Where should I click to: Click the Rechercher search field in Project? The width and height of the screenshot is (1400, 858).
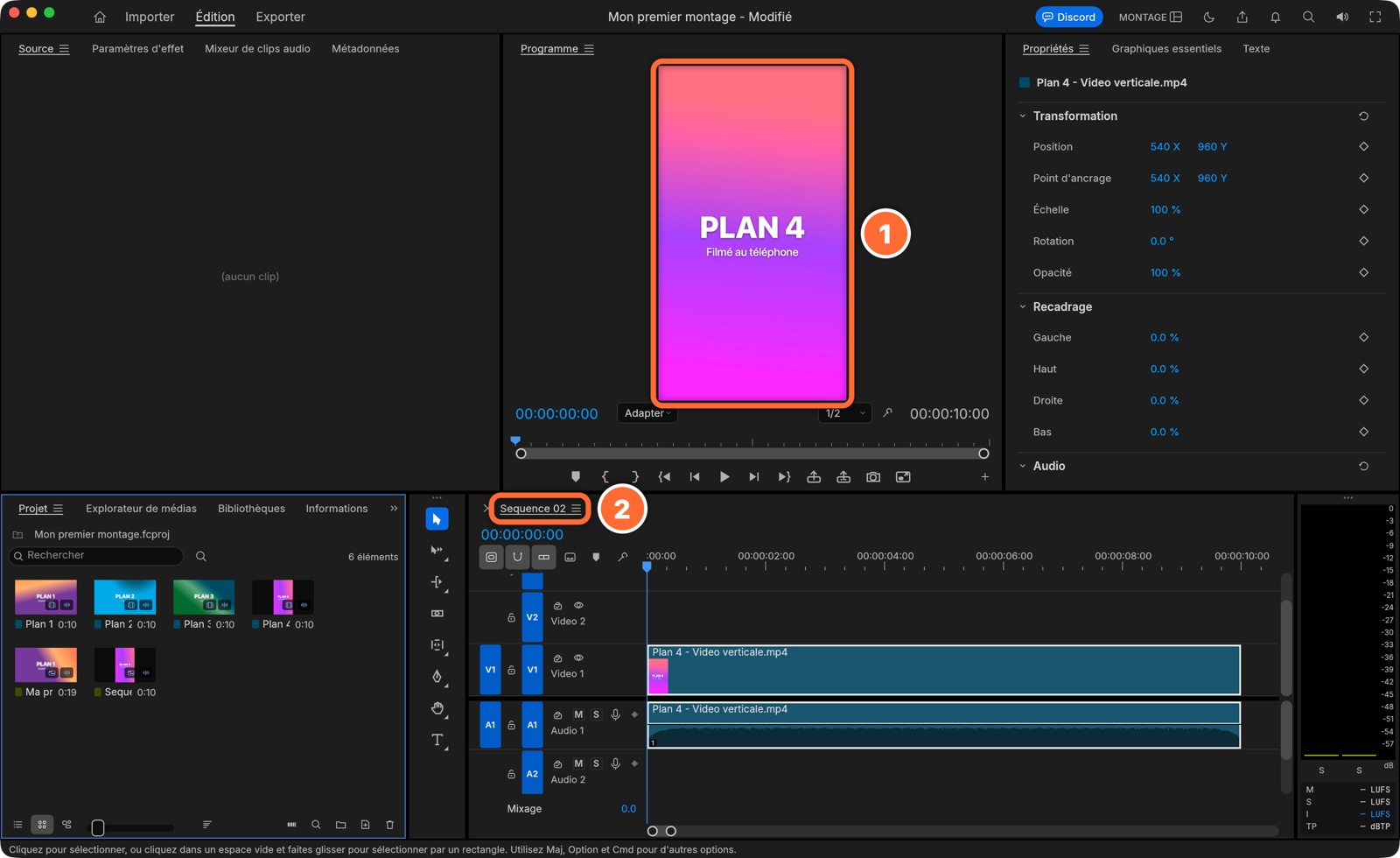96,556
